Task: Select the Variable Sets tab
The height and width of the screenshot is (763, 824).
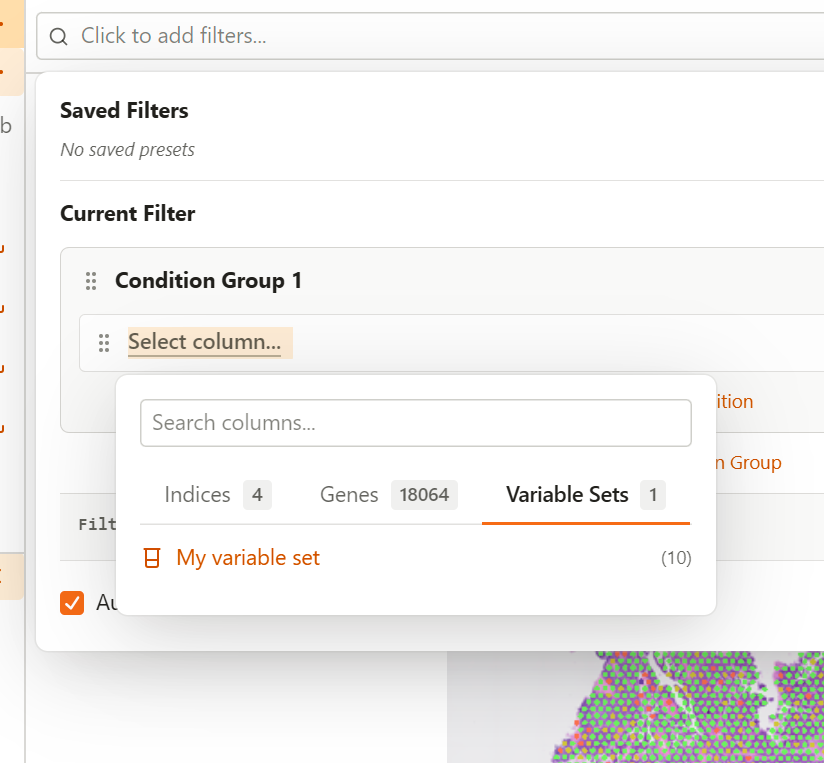Action: click(x=567, y=495)
